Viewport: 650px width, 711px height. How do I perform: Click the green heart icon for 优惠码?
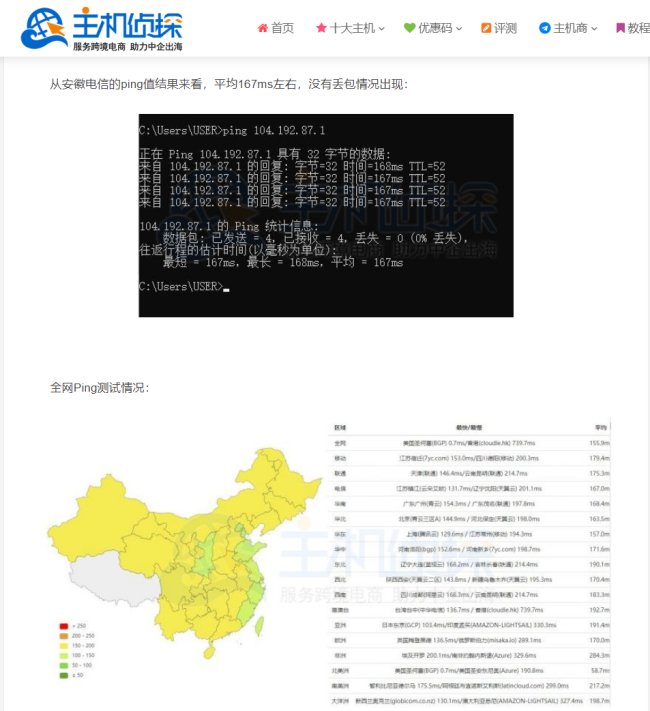pyautogui.click(x=409, y=28)
